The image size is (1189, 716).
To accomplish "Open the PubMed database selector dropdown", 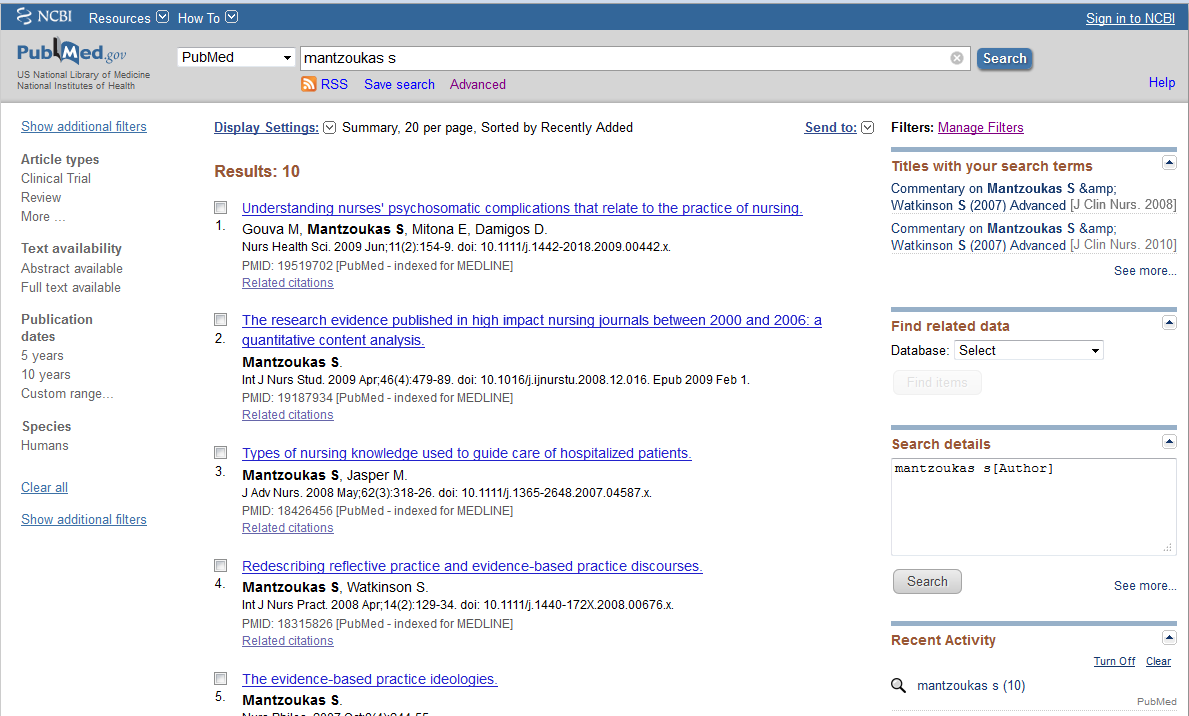I will tap(237, 58).
